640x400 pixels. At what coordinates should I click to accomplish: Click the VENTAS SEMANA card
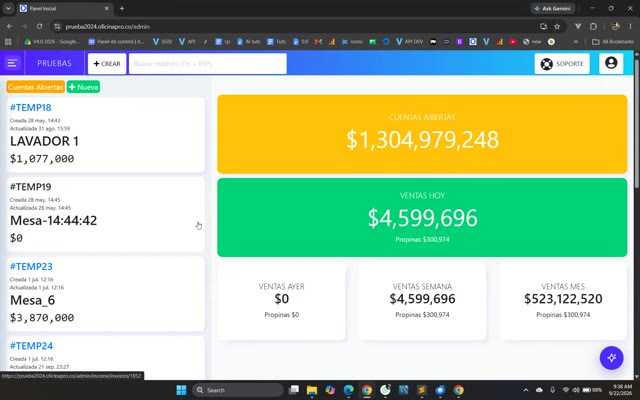[x=422, y=301]
